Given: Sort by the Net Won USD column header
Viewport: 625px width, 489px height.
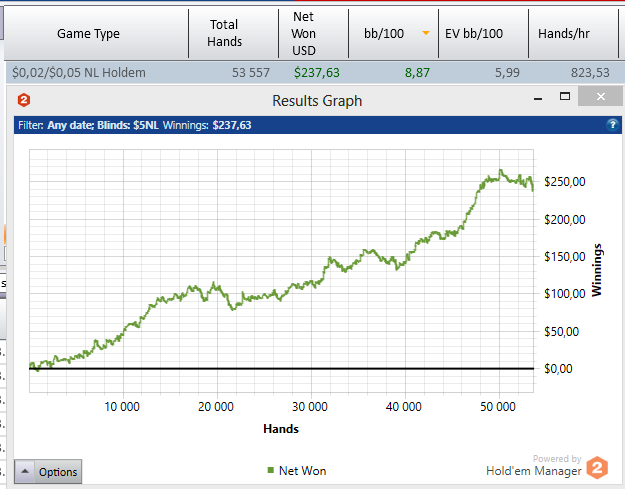Looking at the screenshot, I should pyautogui.click(x=313, y=33).
